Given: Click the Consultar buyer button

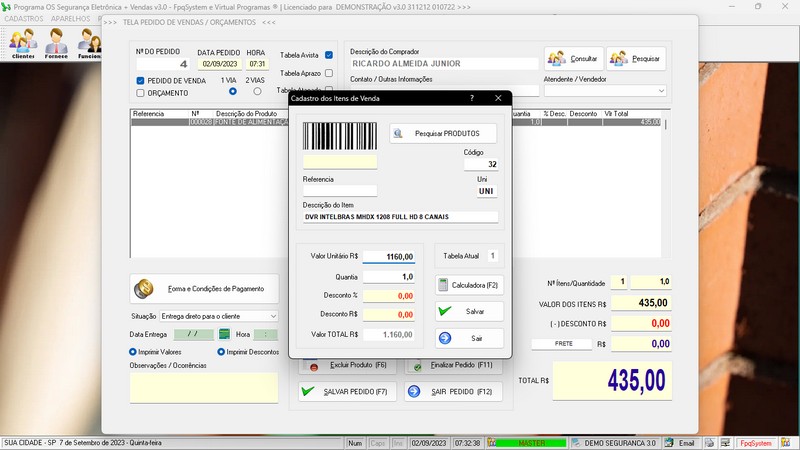Looking at the screenshot, I should (x=572, y=58).
